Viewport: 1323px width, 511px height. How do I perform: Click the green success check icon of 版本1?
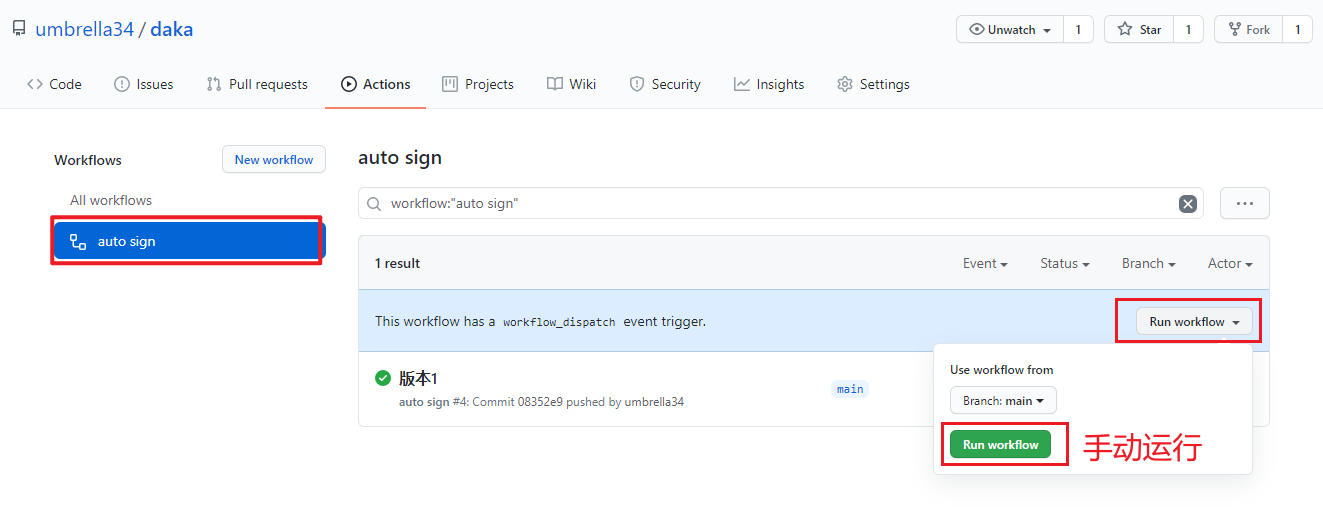pyautogui.click(x=383, y=378)
